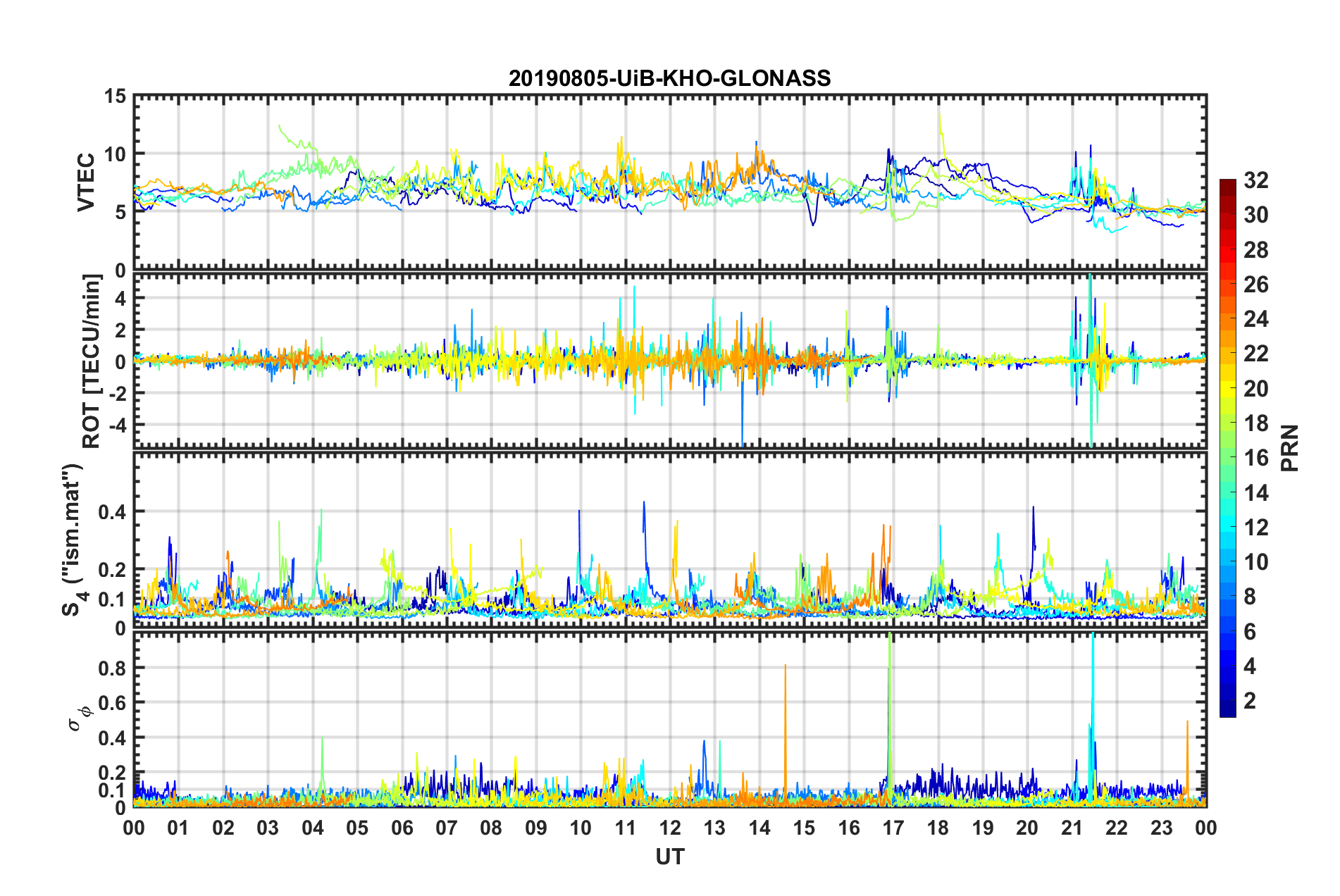Click x-axis hour label 15
This screenshot has width=1340, height=896.
tap(804, 828)
